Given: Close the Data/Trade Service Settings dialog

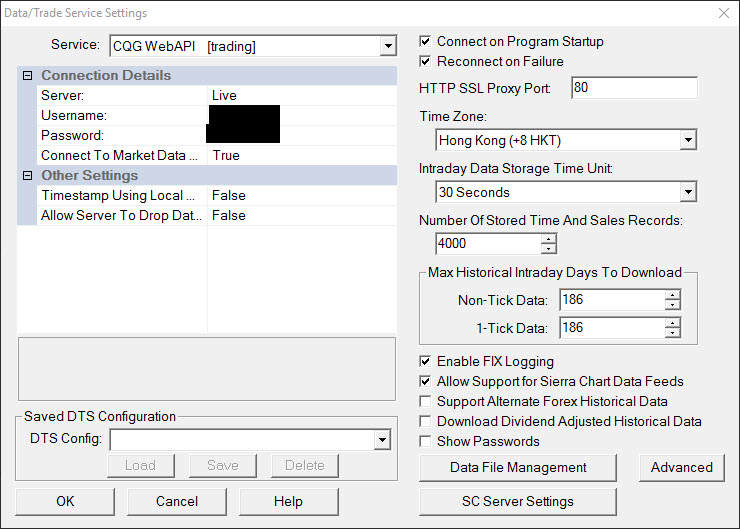Looking at the screenshot, I should (x=723, y=13).
